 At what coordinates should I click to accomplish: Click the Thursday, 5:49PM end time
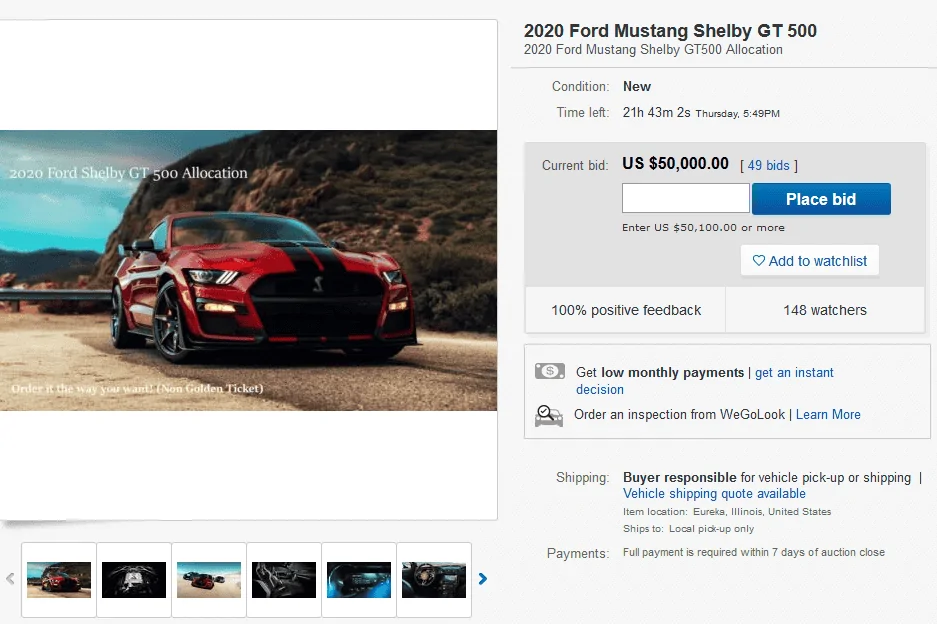[x=737, y=114]
